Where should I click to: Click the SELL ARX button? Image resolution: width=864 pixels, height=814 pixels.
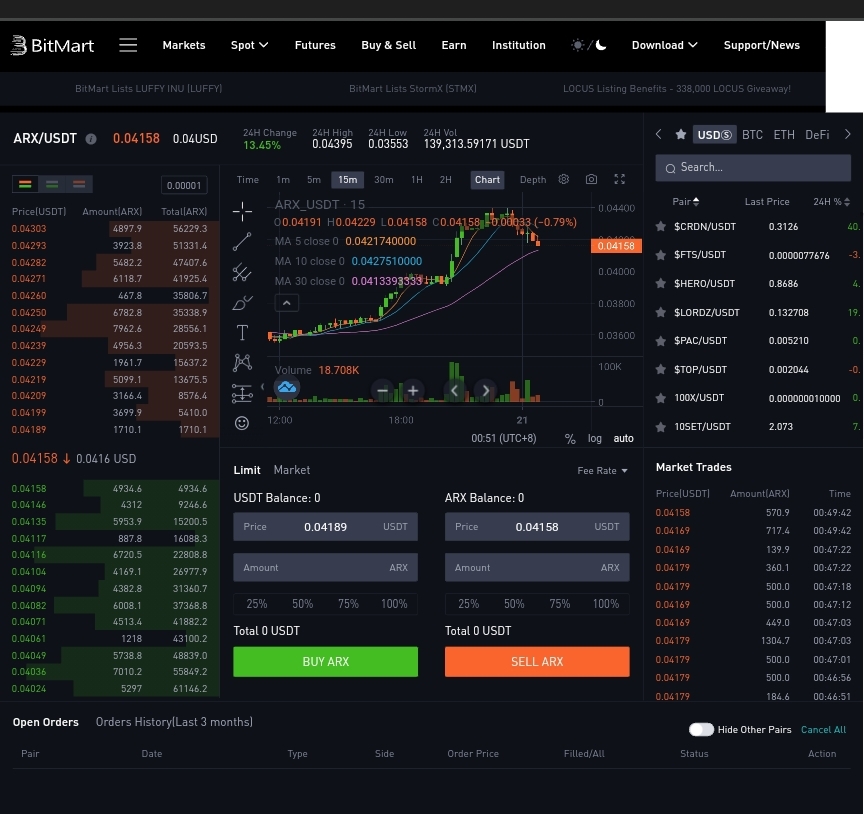(x=537, y=661)
